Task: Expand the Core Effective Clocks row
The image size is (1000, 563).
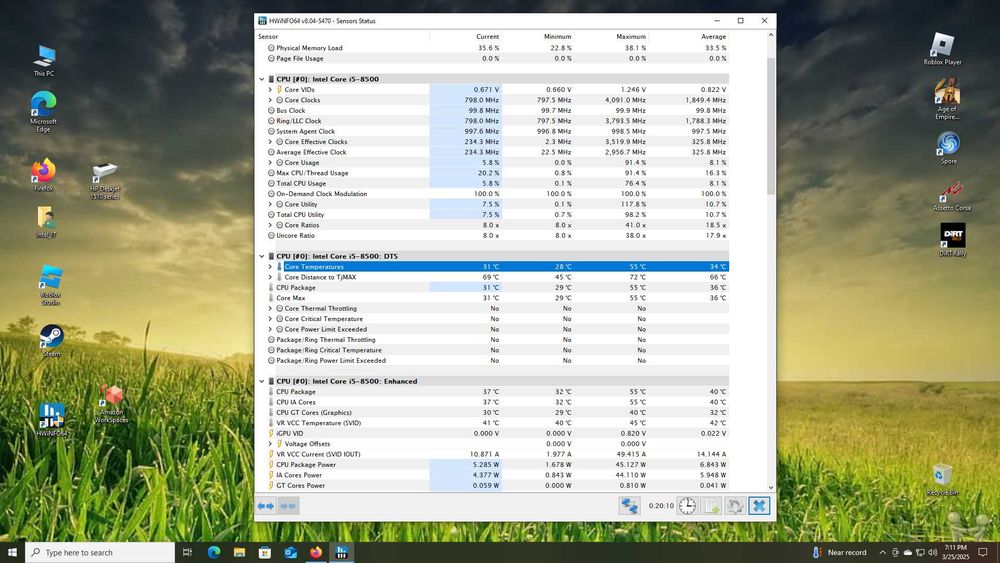Action: (270, 142)
